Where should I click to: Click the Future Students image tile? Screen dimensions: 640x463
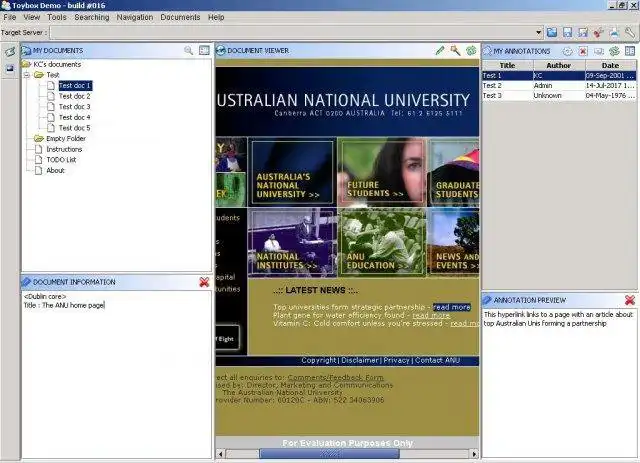(x=382, y=172)
